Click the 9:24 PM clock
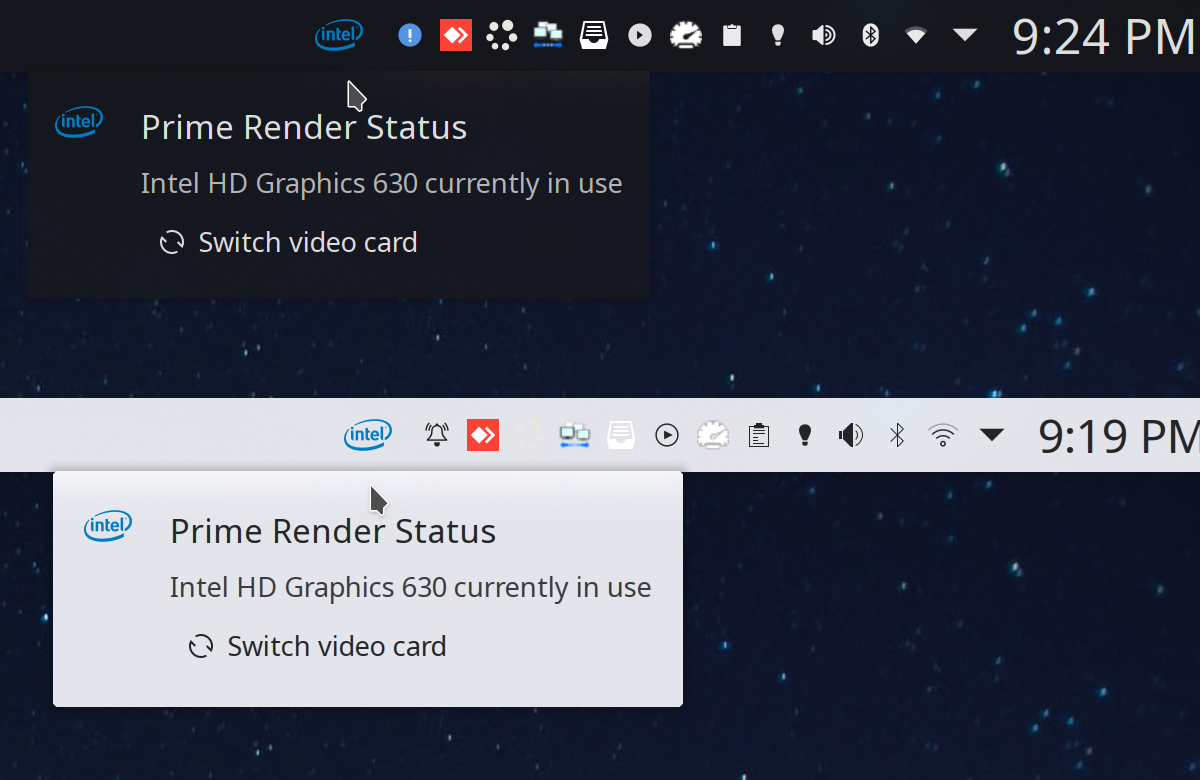This screenshot has width=1200, height=780. point(1105,36)
